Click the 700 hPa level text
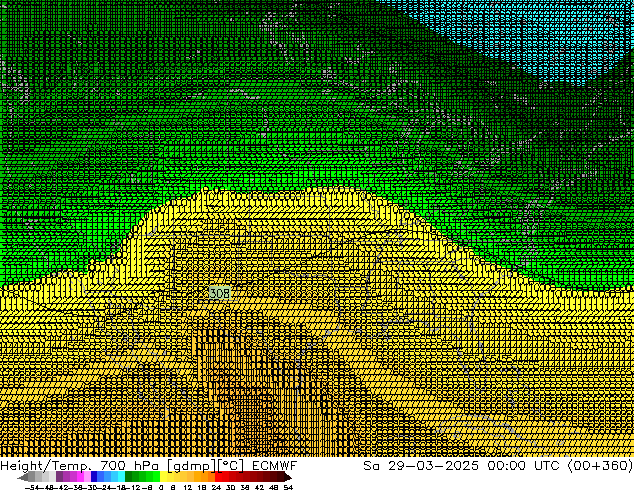Screen dimensions: 634x490 tap(130, 466)
